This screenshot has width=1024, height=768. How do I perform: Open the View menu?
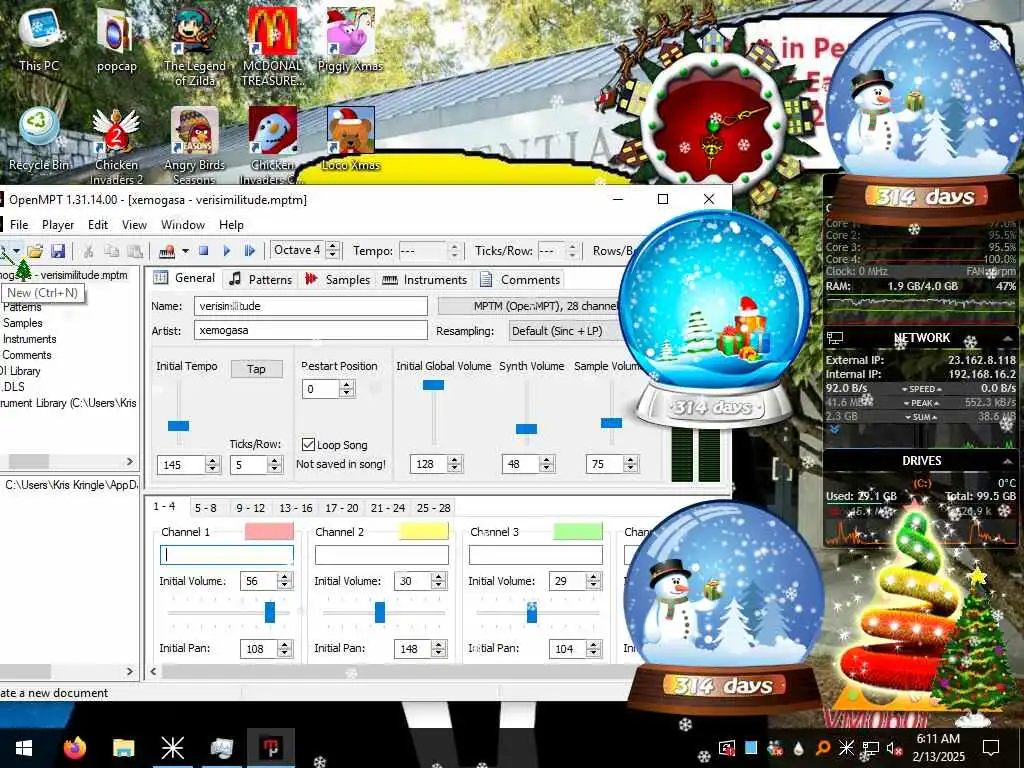(x=134, y=225)
